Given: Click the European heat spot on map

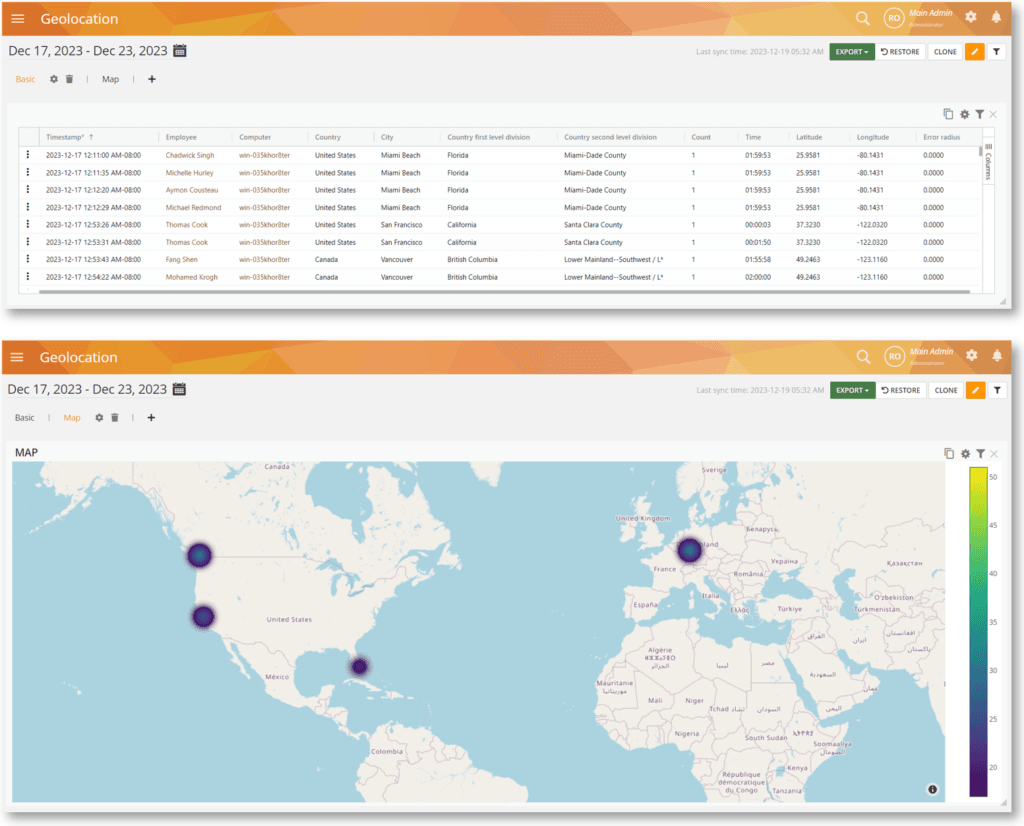Looking at the screenshot, I should pos(689,550).
